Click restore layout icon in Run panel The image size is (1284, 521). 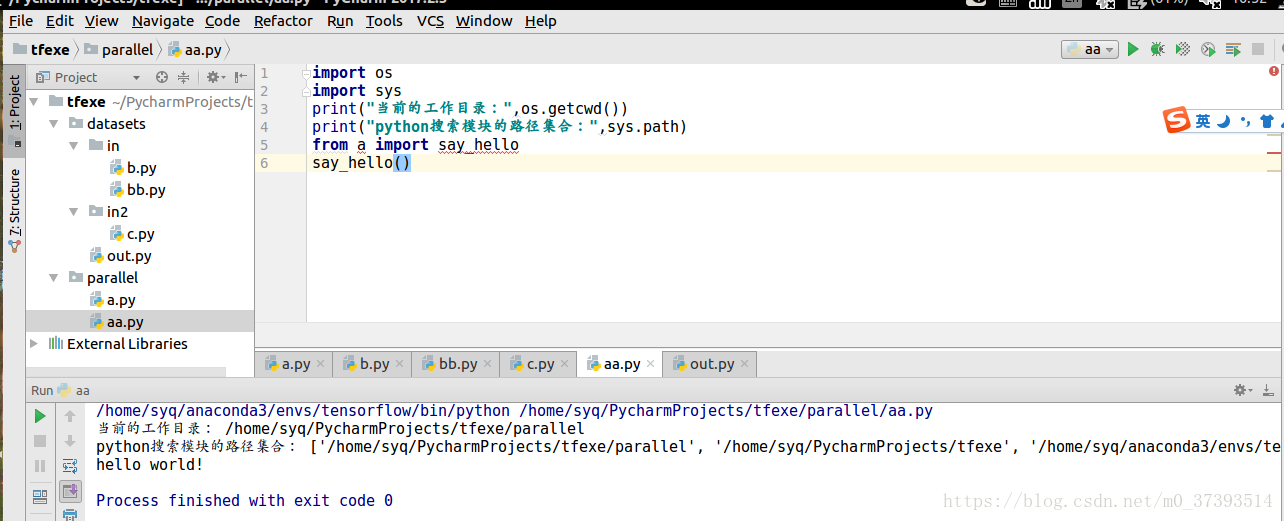pyautogui.click(x=40, y=496)
